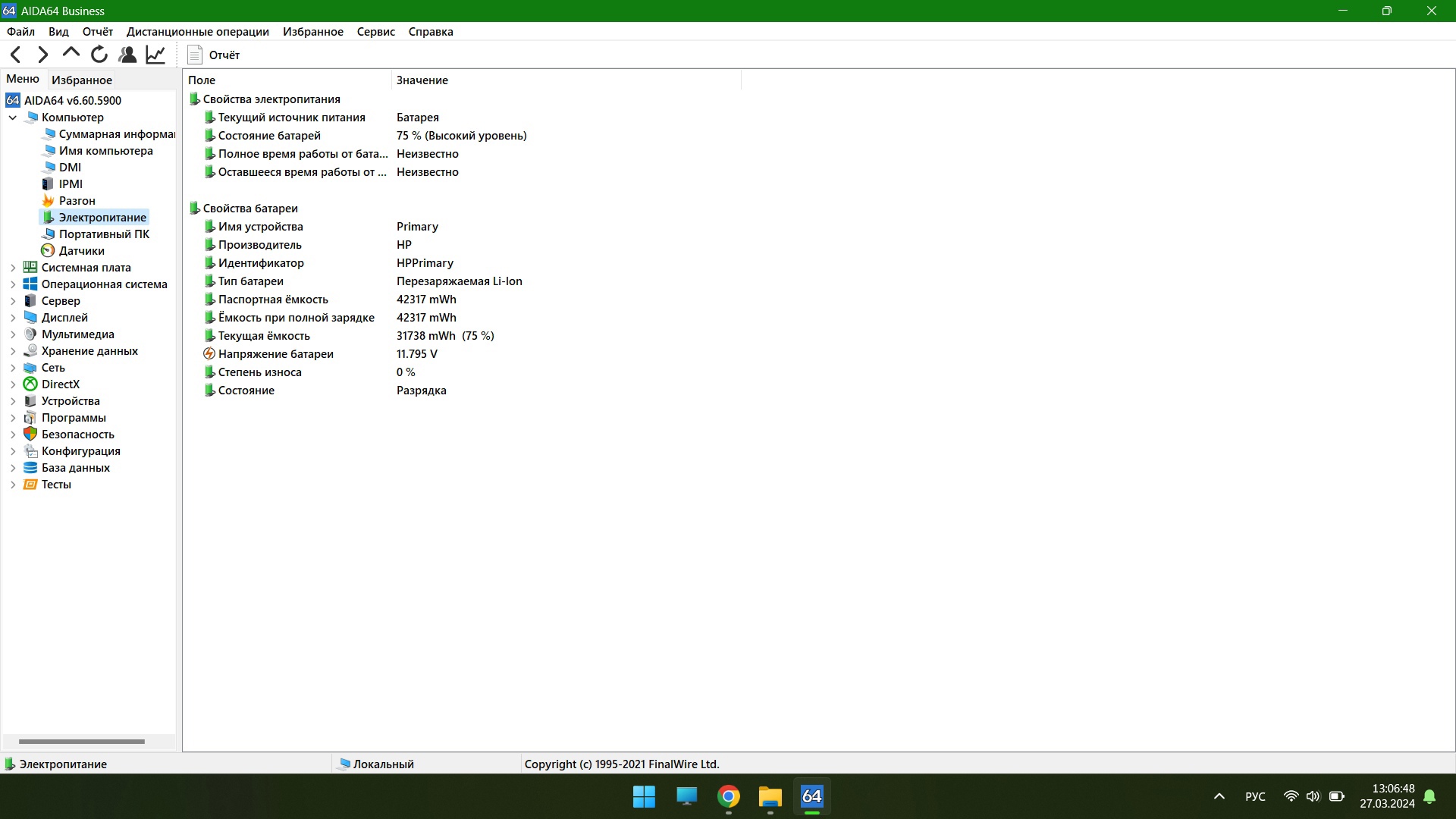Click the Refresh toolbar icon
The height and width of the screenshot is (819, 1456).
99,55
